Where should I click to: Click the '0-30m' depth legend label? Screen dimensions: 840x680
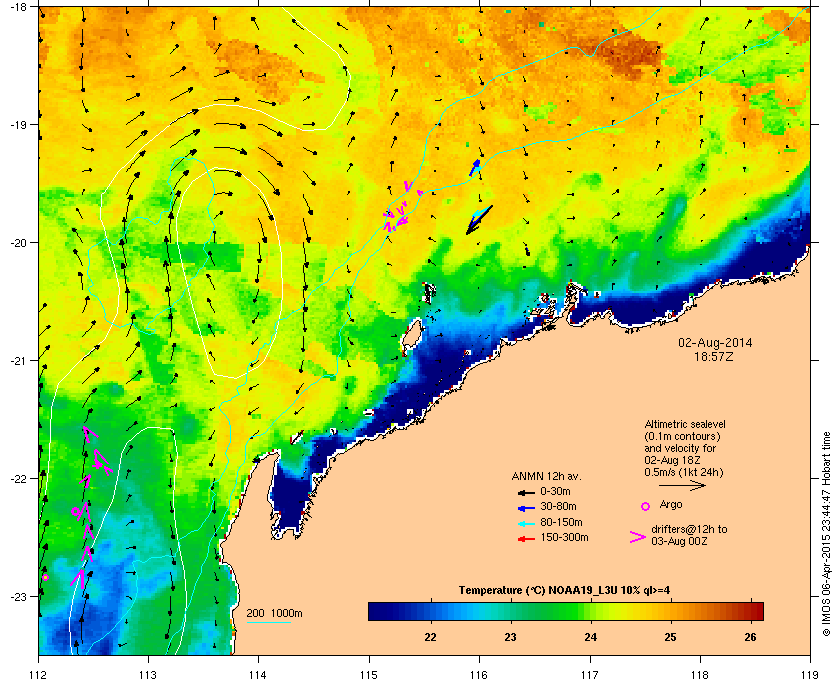coord(555,491)
